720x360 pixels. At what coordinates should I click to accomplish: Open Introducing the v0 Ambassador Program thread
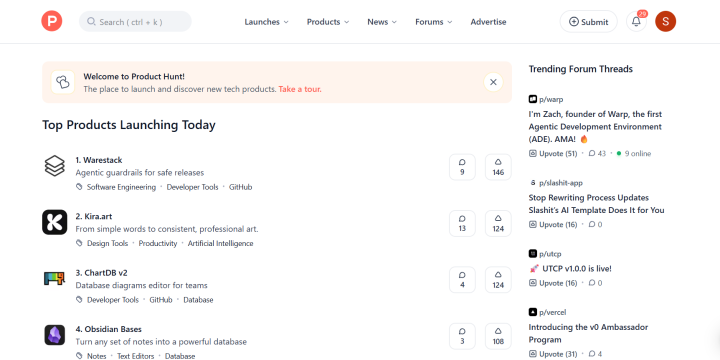tap(588, 333)
